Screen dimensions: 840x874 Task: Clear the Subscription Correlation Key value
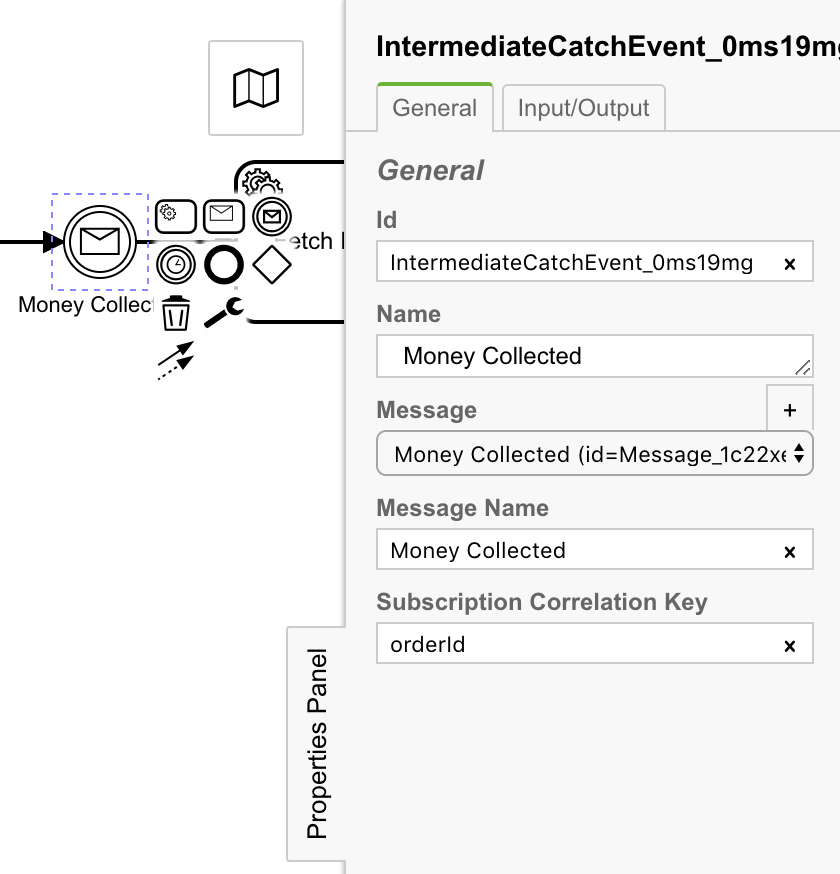pos(790,644)
